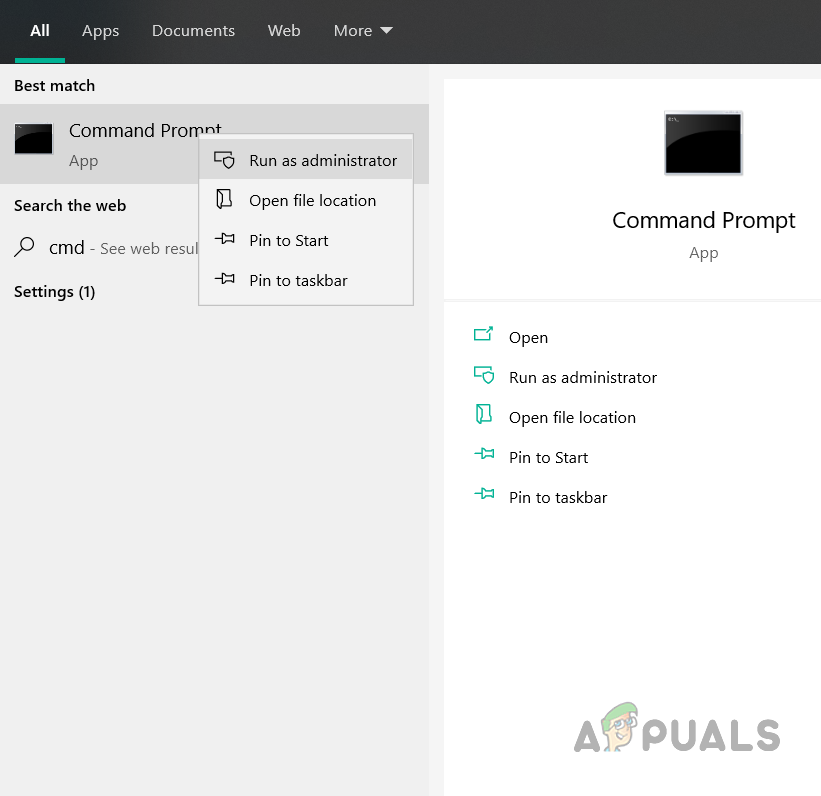
Task: Choose Pin to taskbar in context menu
Action: tap(306, 280)
